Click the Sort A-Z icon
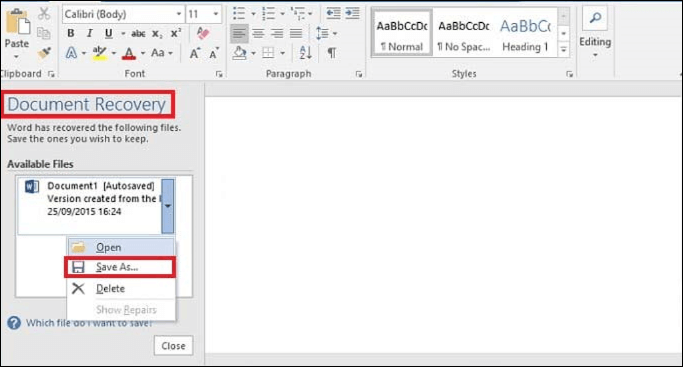Image resolution: width=683 pixels, height=367 pixels. [x=305, y=53]
